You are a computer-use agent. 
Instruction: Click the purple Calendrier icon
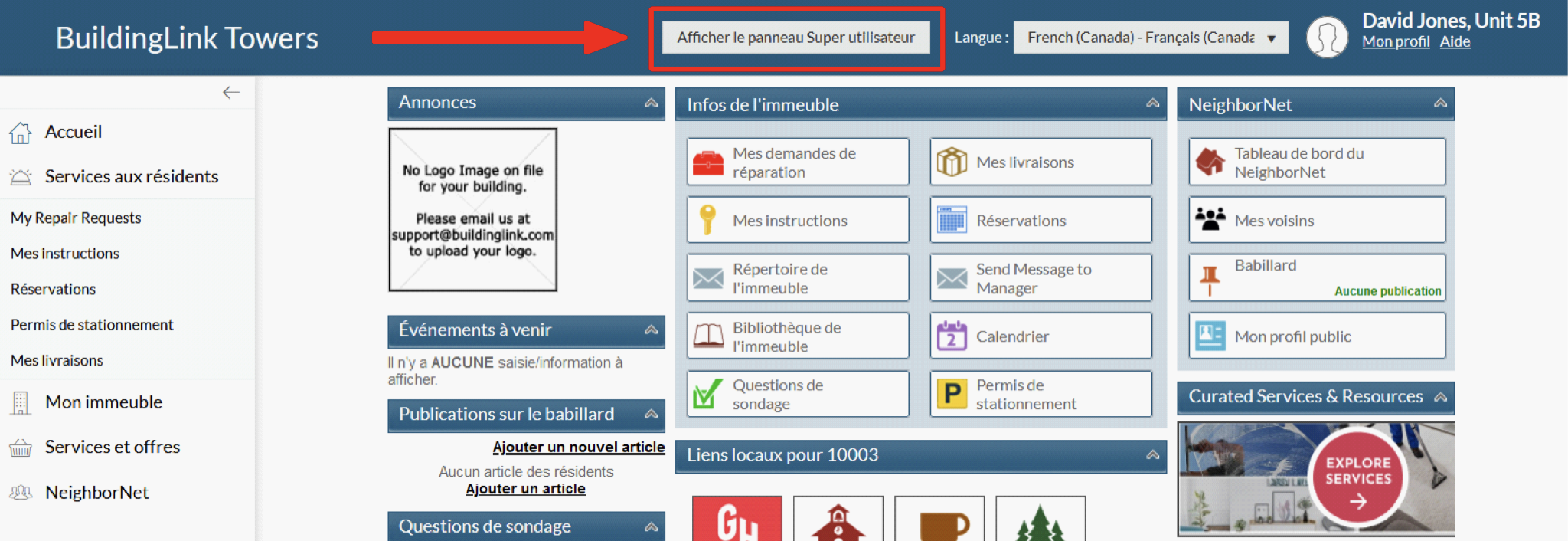[952, 336]
